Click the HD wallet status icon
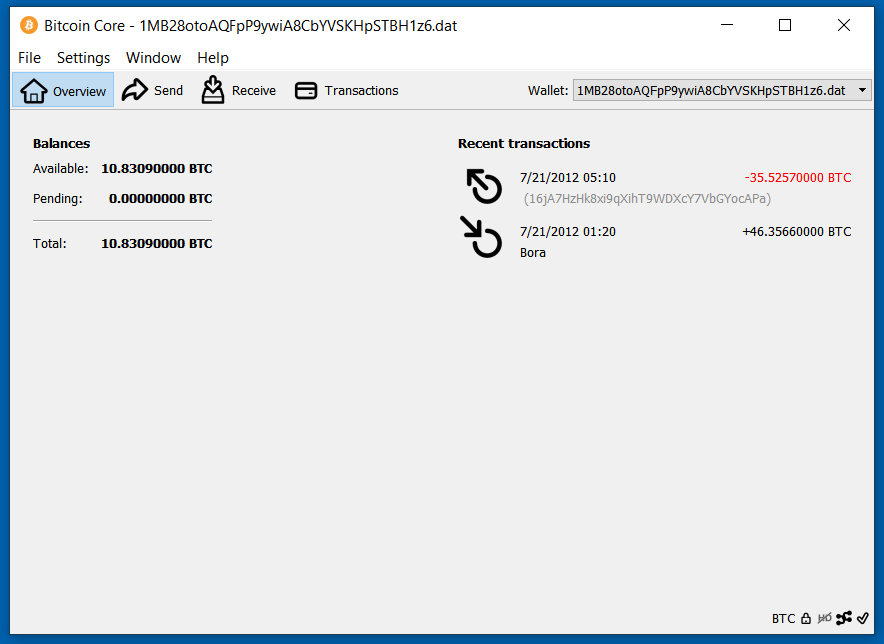This screenshot has width=884, height=644. [825, 619]
